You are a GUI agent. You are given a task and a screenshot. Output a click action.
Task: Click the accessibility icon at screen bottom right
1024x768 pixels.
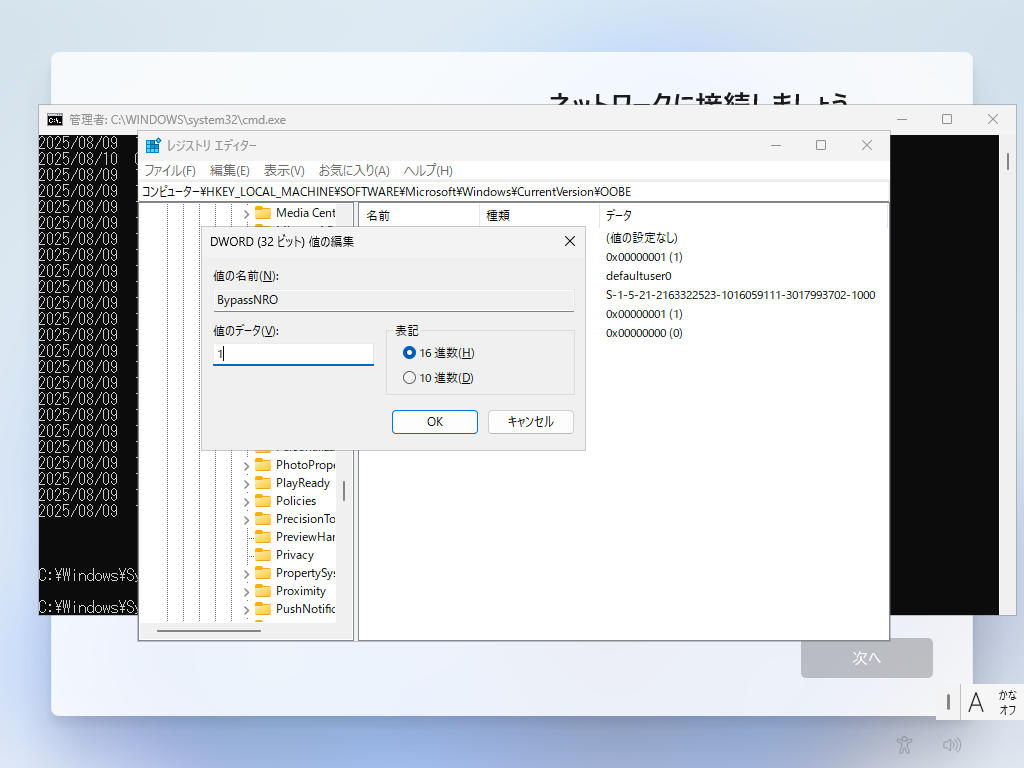point(904,744)
